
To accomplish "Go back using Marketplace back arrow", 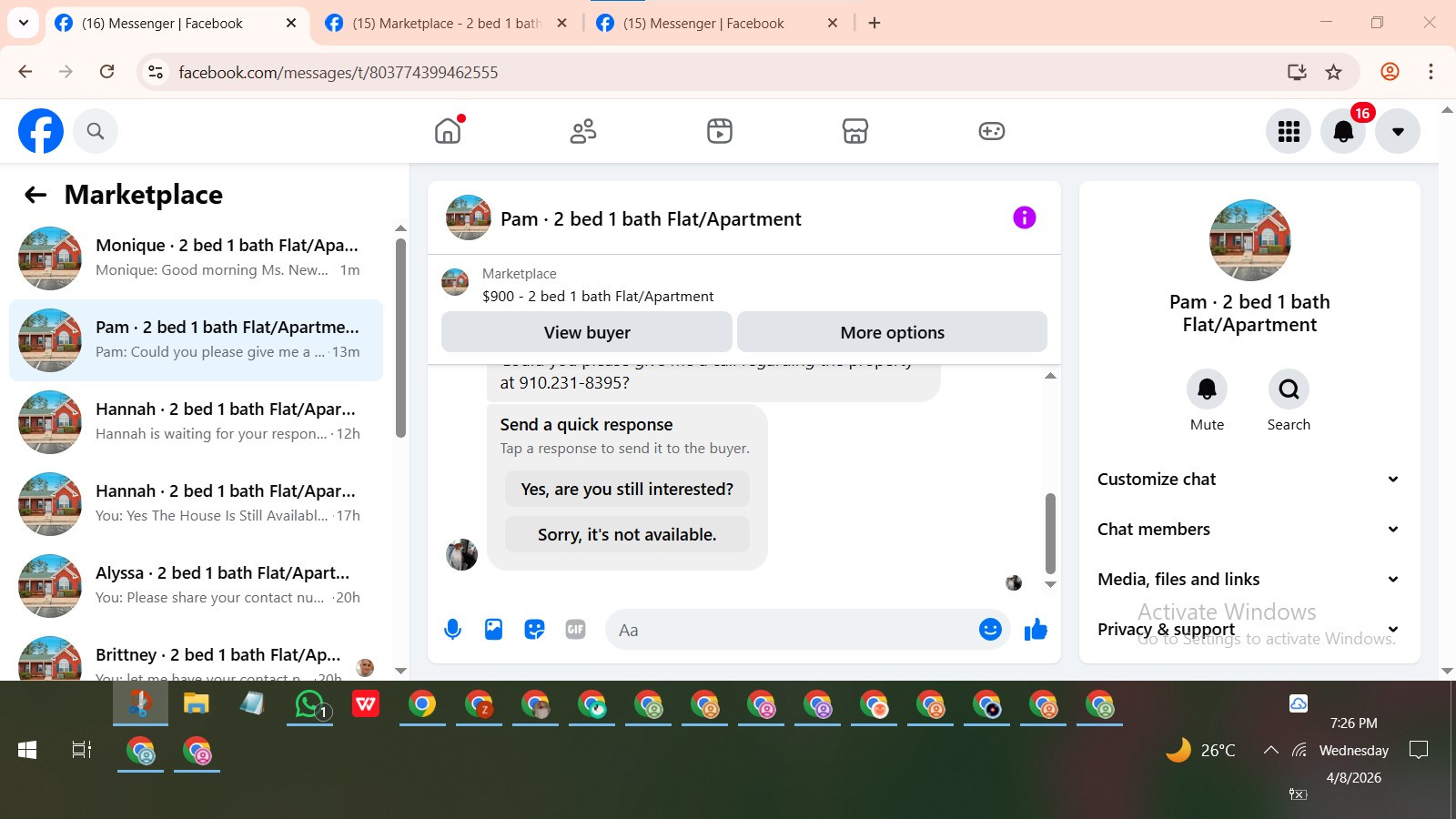I will [35, 195].
